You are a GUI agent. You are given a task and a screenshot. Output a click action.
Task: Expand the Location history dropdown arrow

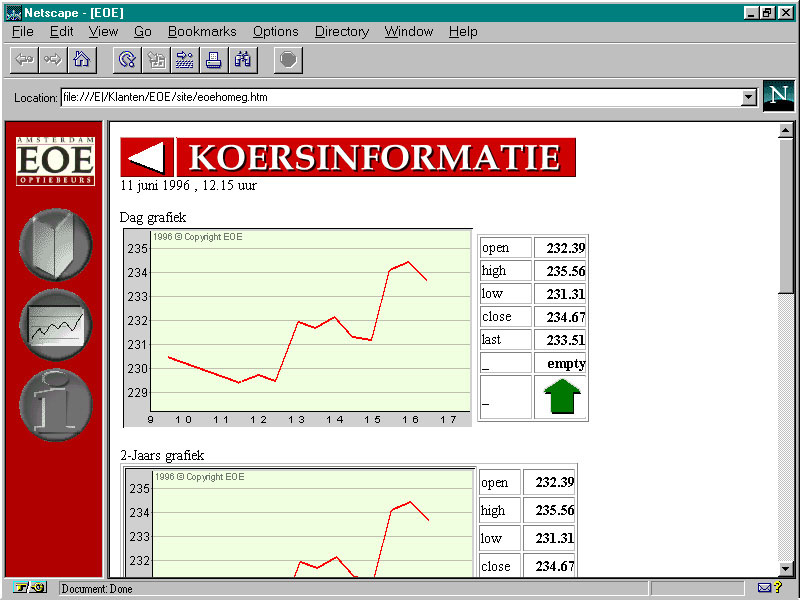(x=748, y=97)
